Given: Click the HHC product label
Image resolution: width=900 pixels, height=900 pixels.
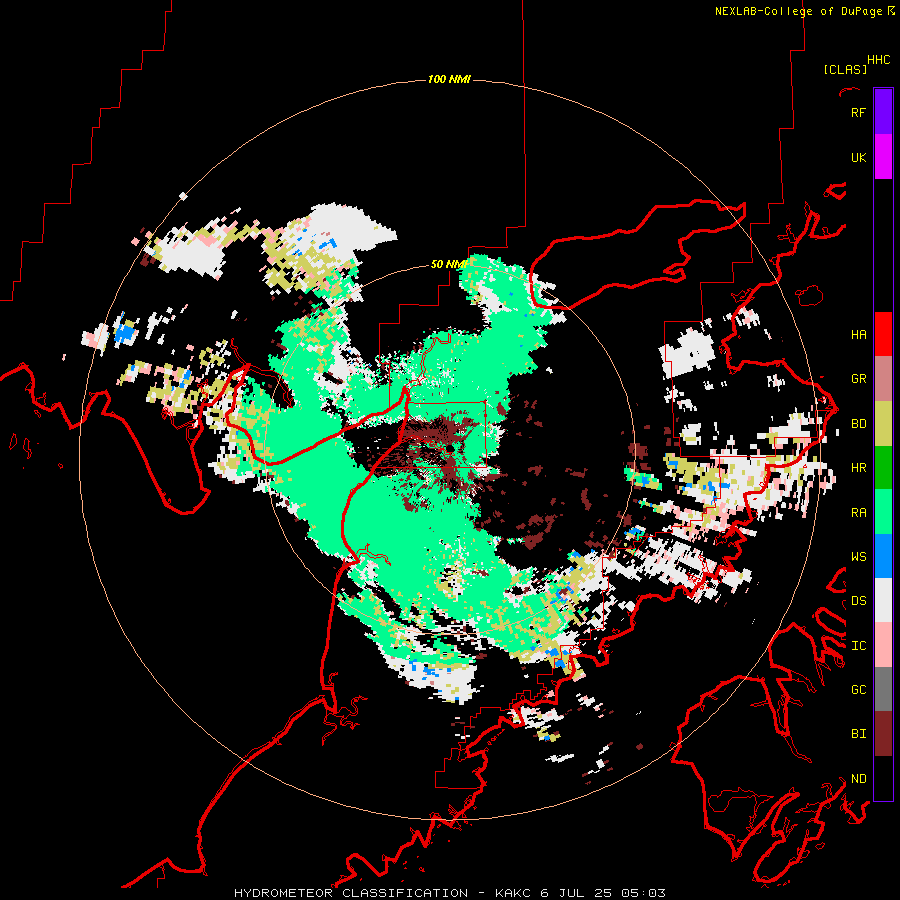Looking at the screenshot, I should click(x=878, y=60).
